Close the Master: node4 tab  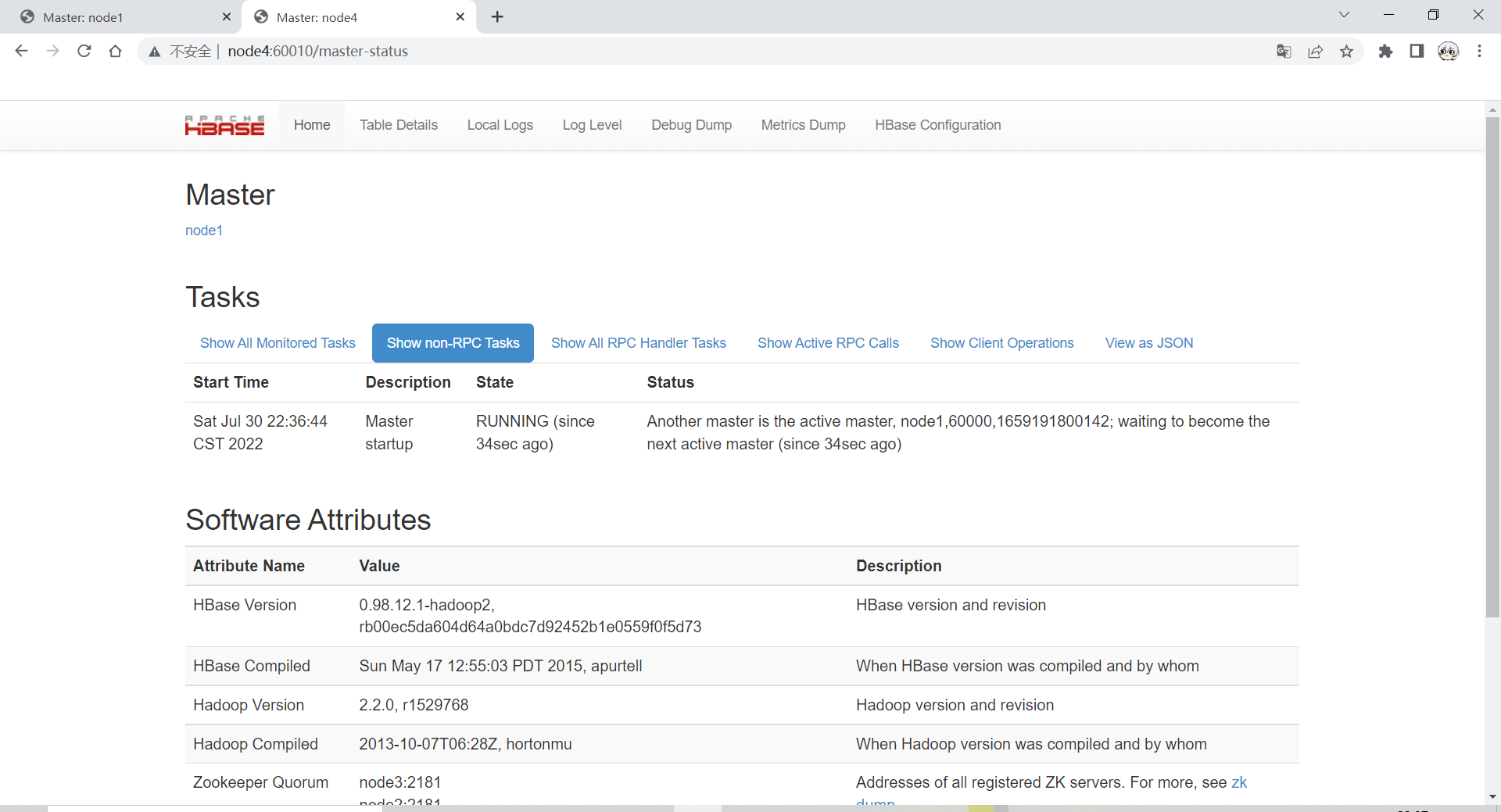coord(460,16)
